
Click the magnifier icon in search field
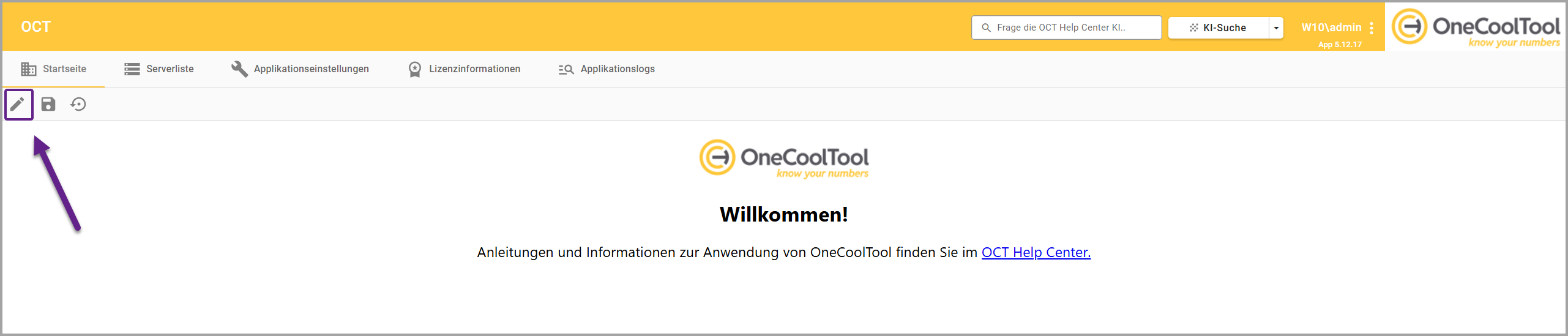[986, 28]
